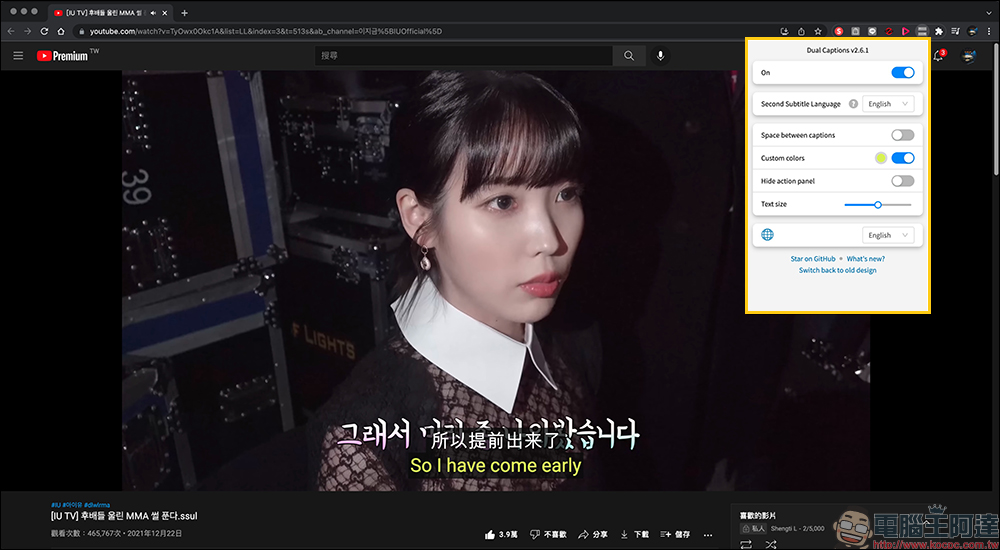Reload the page in Chrome toolbar

pos(44,31)
